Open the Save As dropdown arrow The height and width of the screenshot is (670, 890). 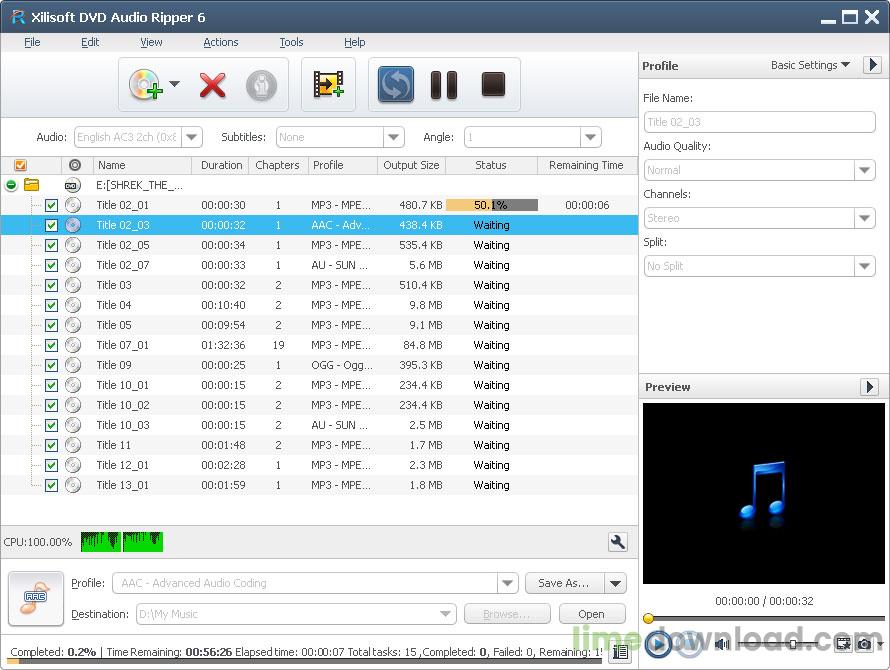pos(616,583)
